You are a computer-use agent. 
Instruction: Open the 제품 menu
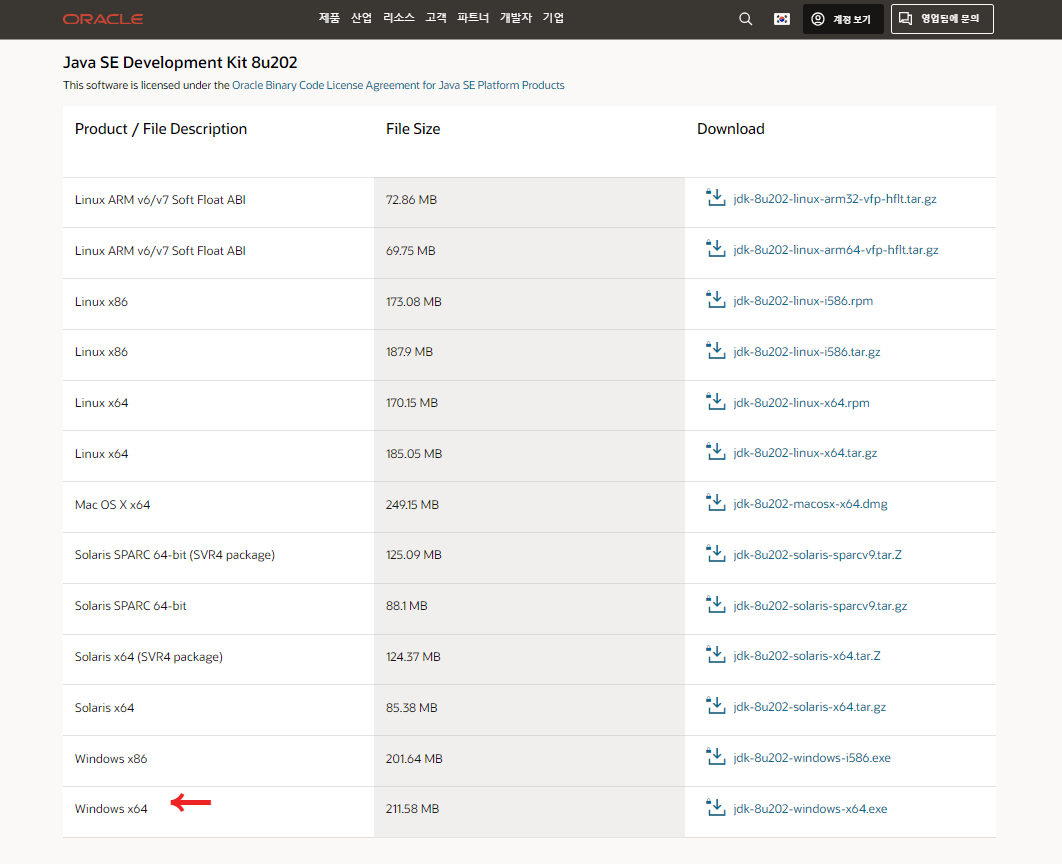[x=329, y=18]
